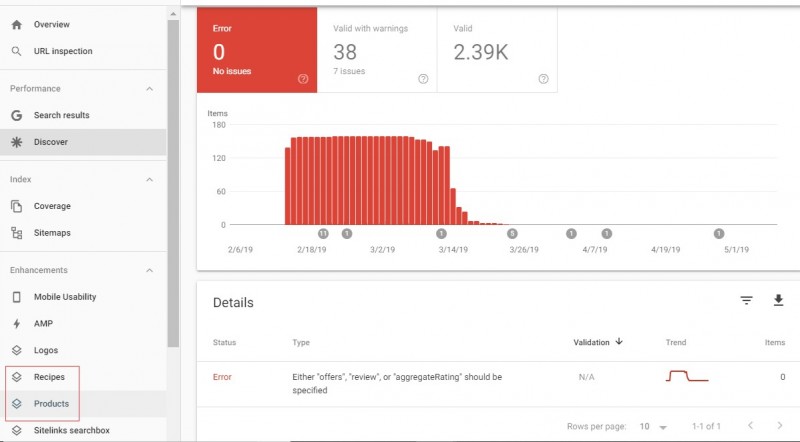Image resolution: width=800 pixels, height=442 pixels.
Task: Collapse the Index section
Action: coord(150,180)
